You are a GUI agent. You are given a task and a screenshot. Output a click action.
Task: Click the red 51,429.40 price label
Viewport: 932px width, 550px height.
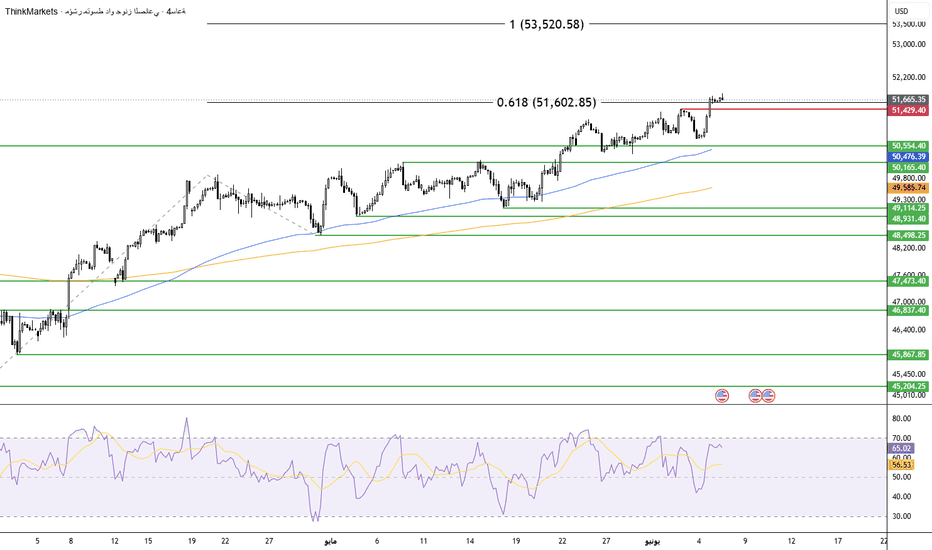point(909,111)
